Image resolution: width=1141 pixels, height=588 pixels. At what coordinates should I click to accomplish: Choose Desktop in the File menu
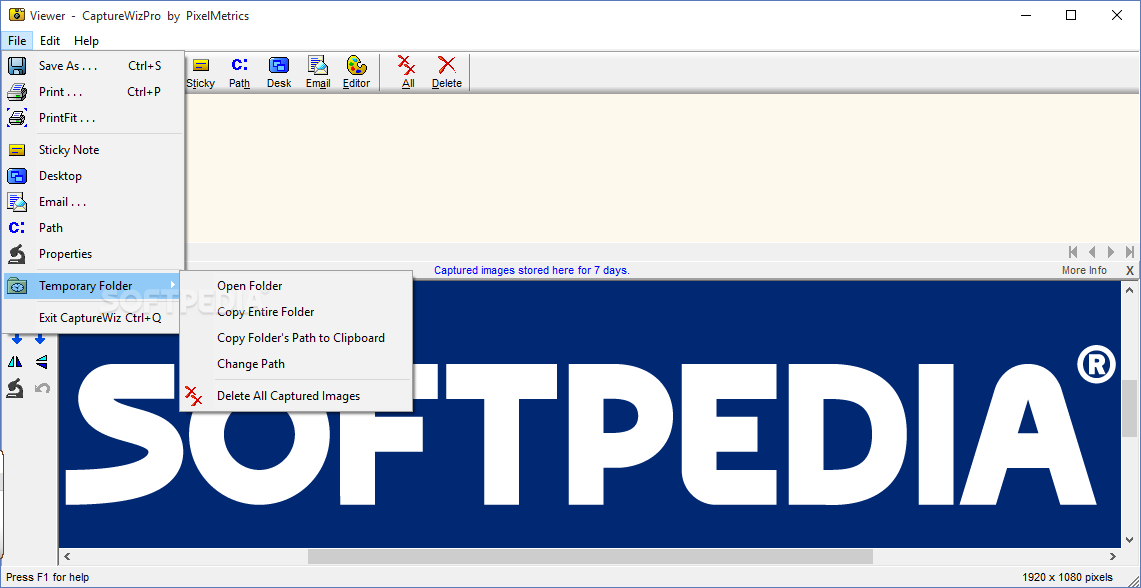(93, 176)
